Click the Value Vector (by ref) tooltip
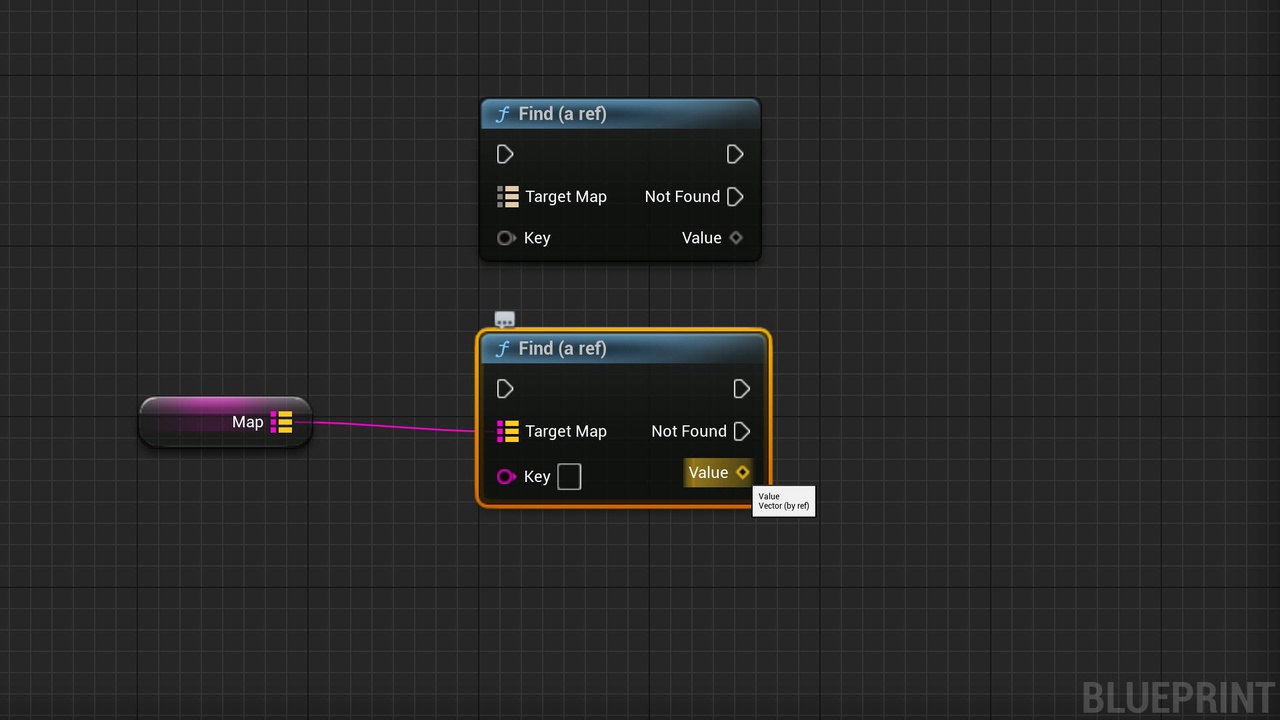The height and width of the screenshot is (720, 1280). pos(784,501)
